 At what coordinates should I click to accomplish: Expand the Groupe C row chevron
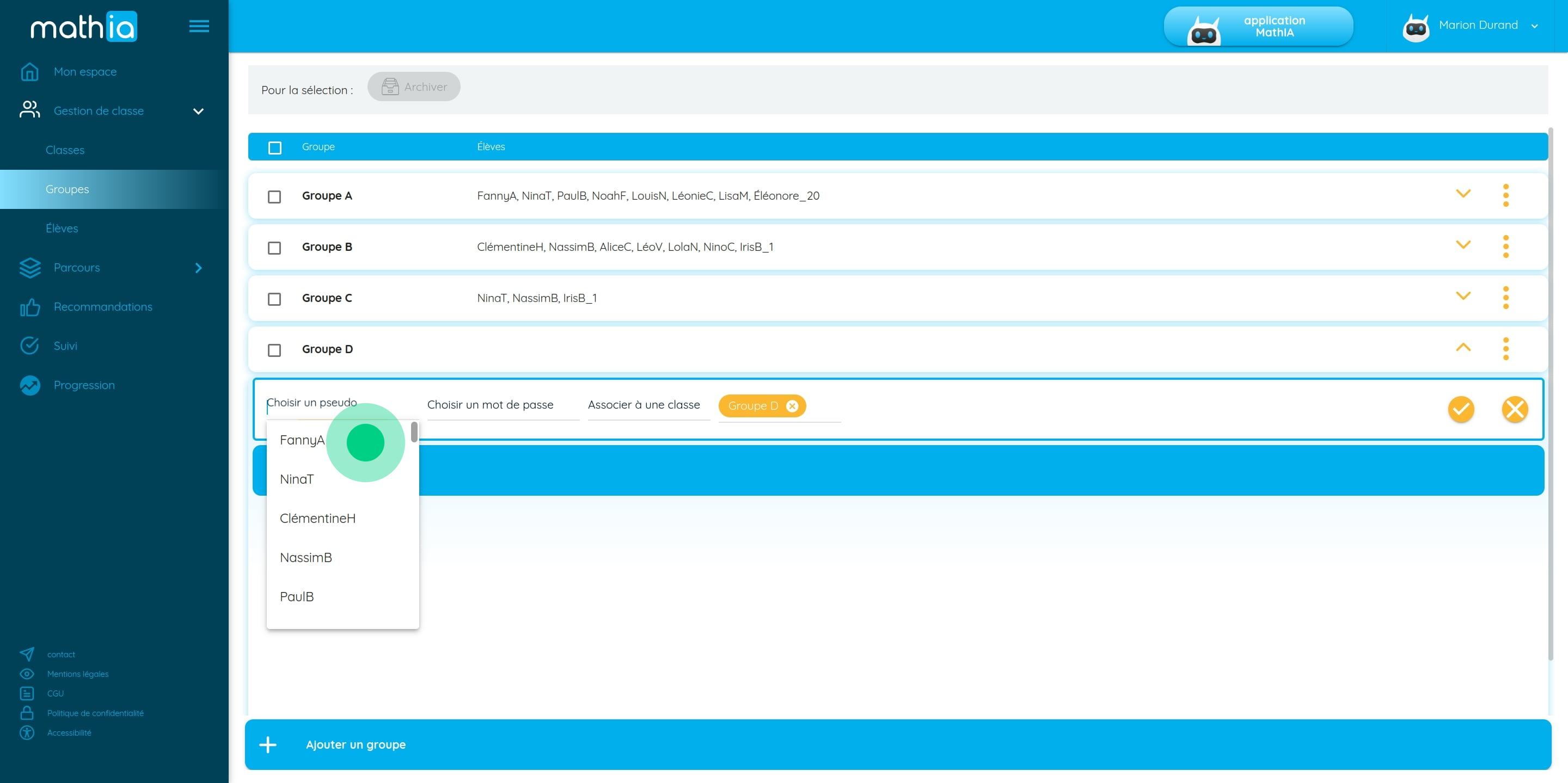pyautogui.click(x=1463, y=297)
